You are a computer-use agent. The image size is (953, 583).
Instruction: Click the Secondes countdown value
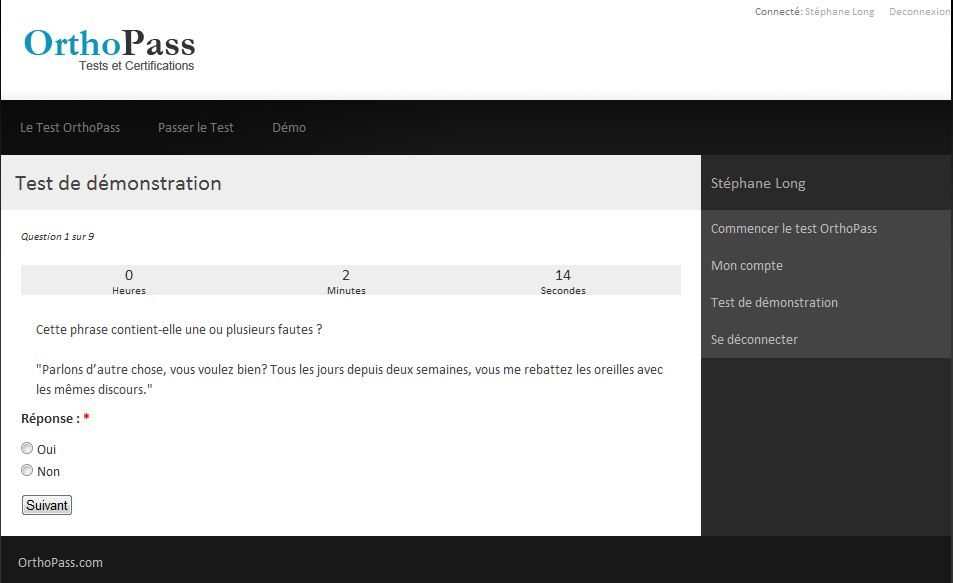pos(563,275)
